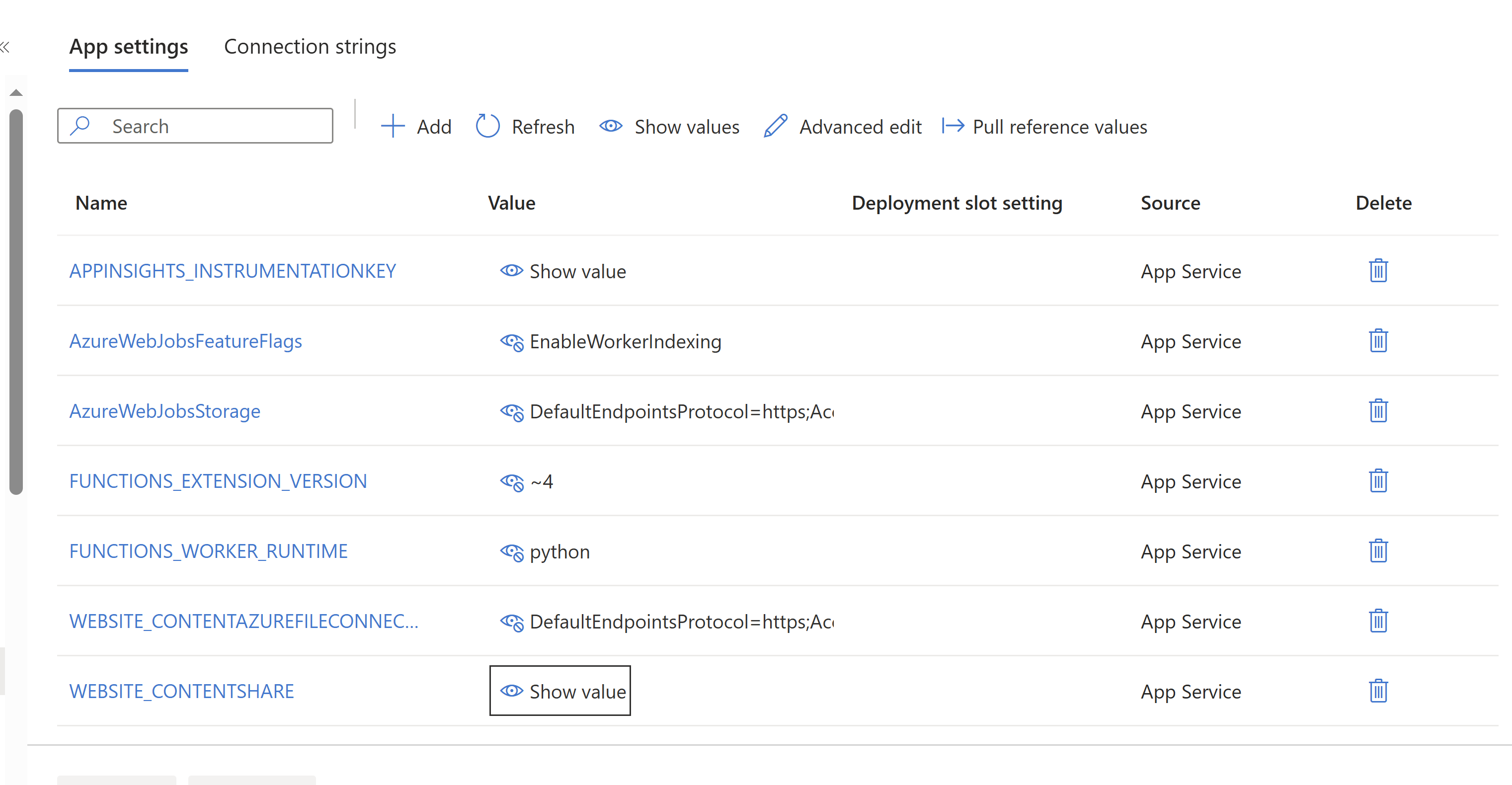Viewport: 1512px width, 785px height.
Task: Open the AzureWebJobsStorage setting link
Action: [165, 411]
